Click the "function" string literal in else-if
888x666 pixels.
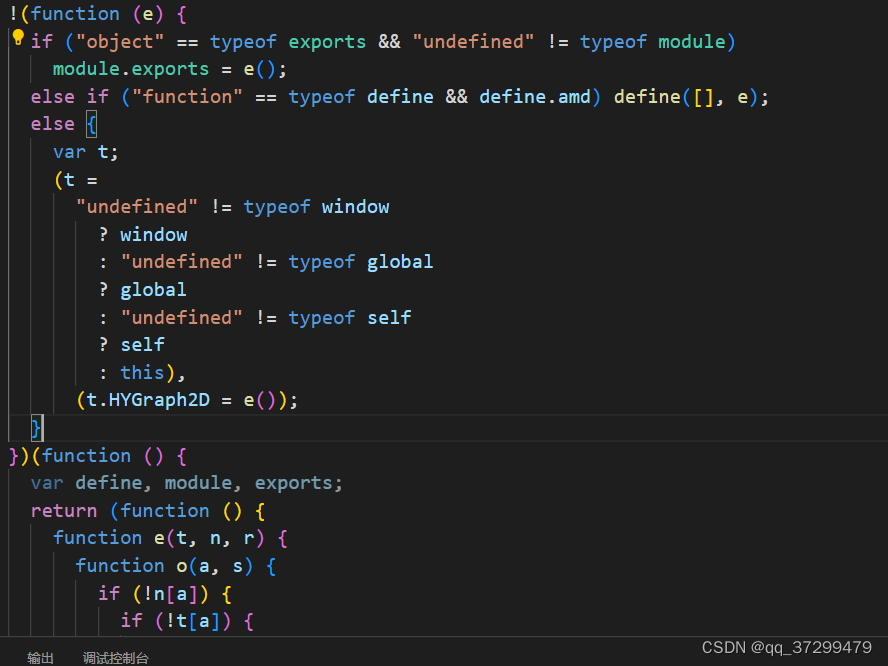pos(187,97)
